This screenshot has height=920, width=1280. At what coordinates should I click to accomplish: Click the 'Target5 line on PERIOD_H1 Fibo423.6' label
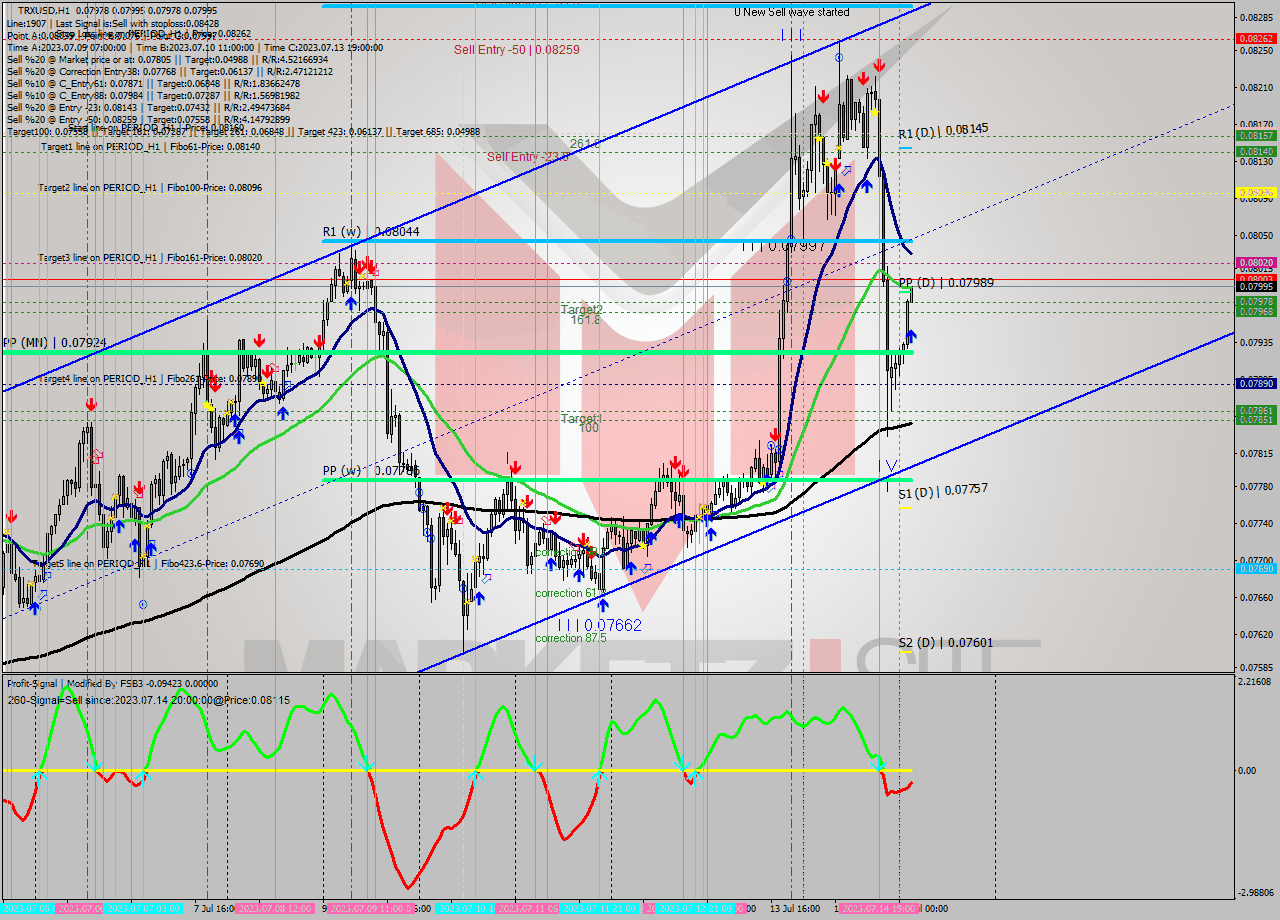150,563
